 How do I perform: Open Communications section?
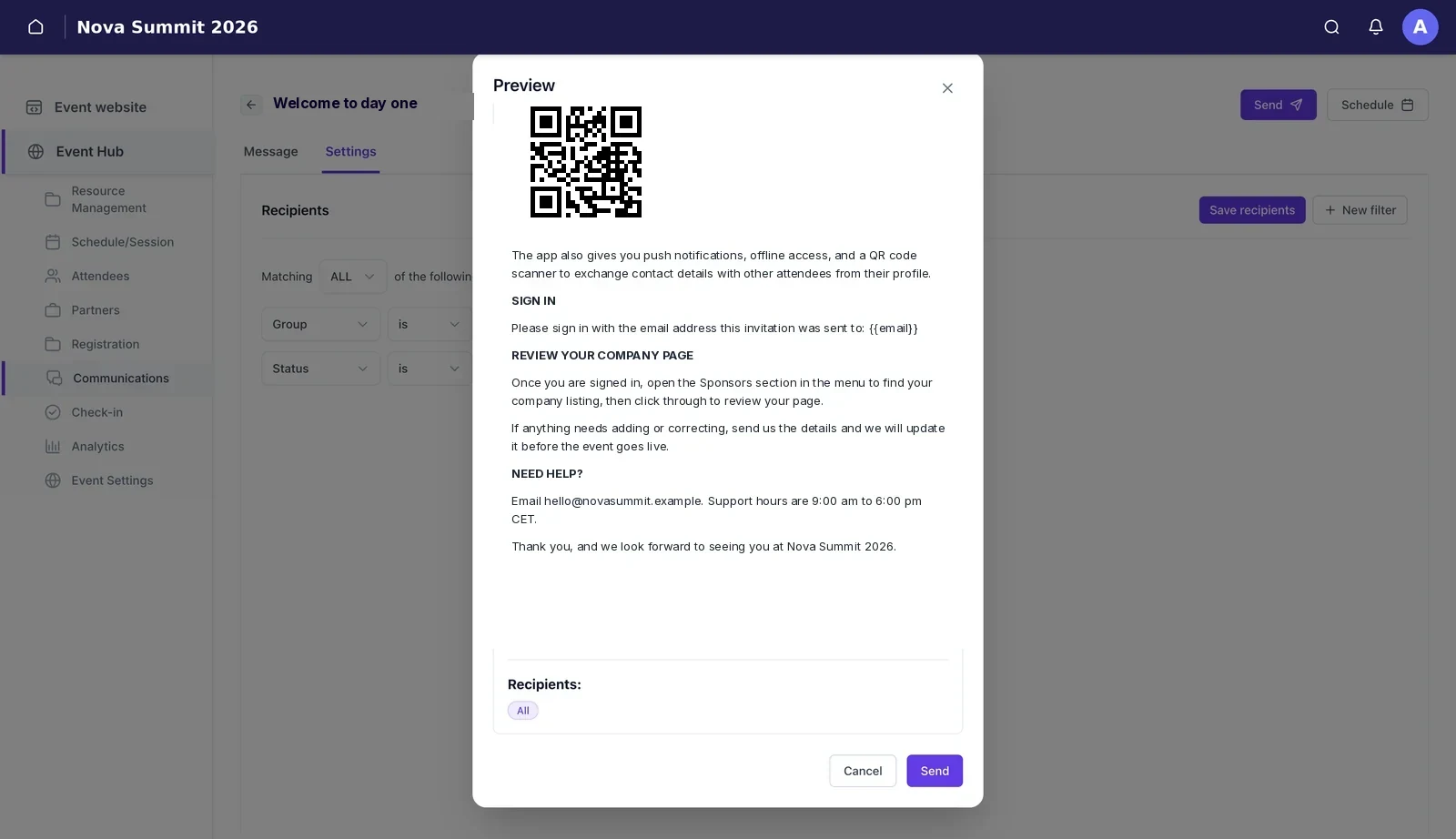121,379
